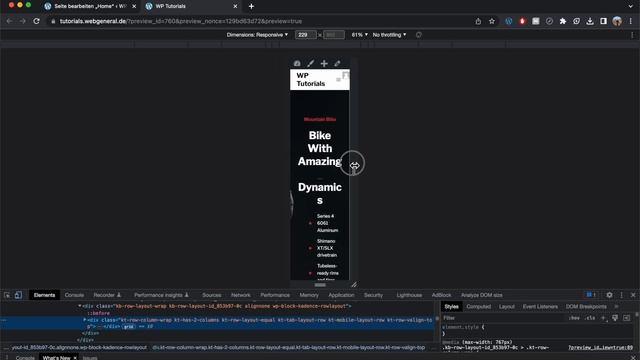Image resolution: width=640 pixels, height=360 pixels.
Task: Switch to 'Seite bearbeiten Home' tab
Action: (x=90, y=6)
